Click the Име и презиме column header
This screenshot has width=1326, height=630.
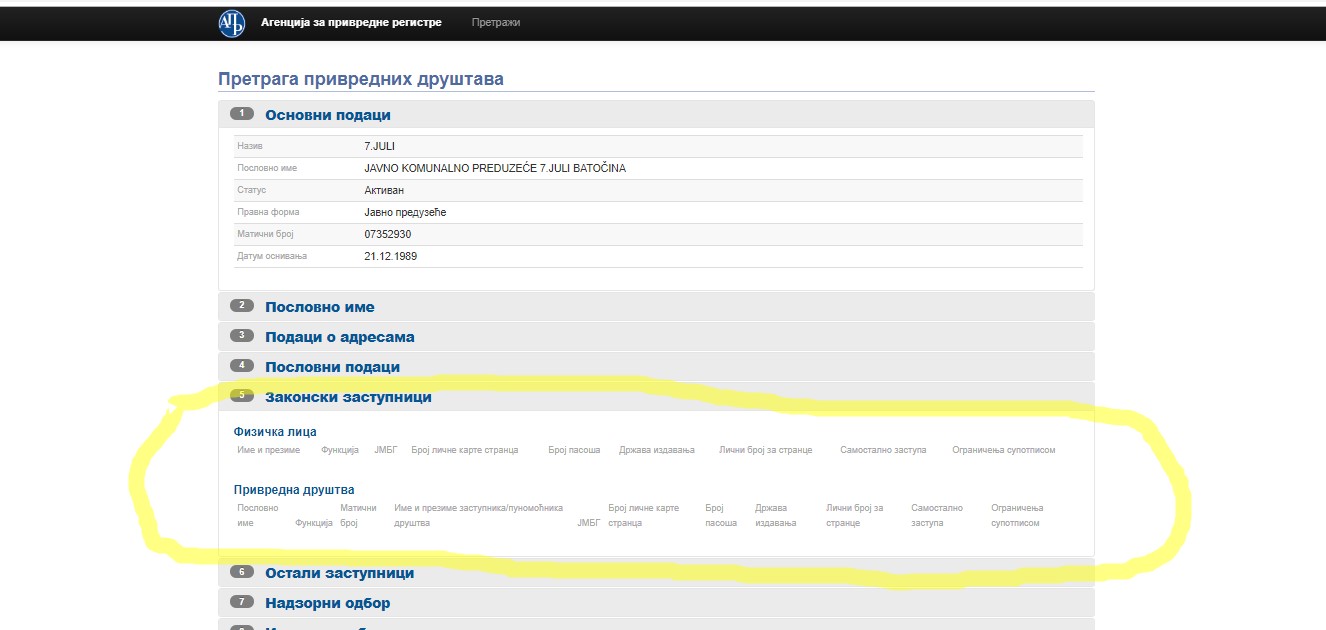pyautogui.click(x=268, y=450)
